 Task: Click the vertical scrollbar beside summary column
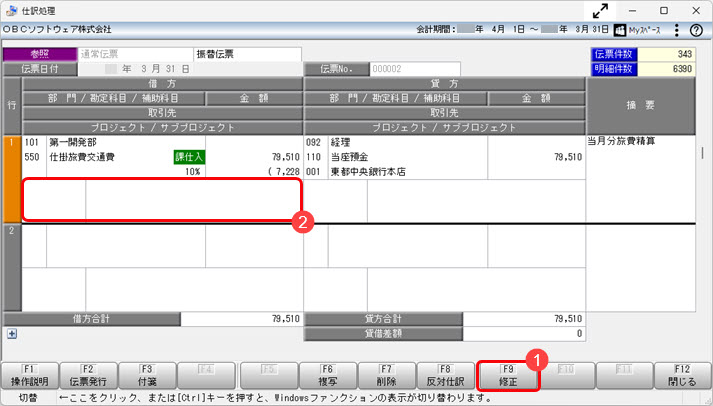point(703,153)
